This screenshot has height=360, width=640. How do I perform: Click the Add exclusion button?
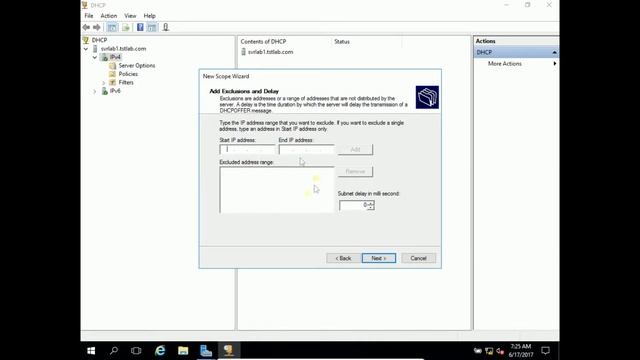(355, 149)
